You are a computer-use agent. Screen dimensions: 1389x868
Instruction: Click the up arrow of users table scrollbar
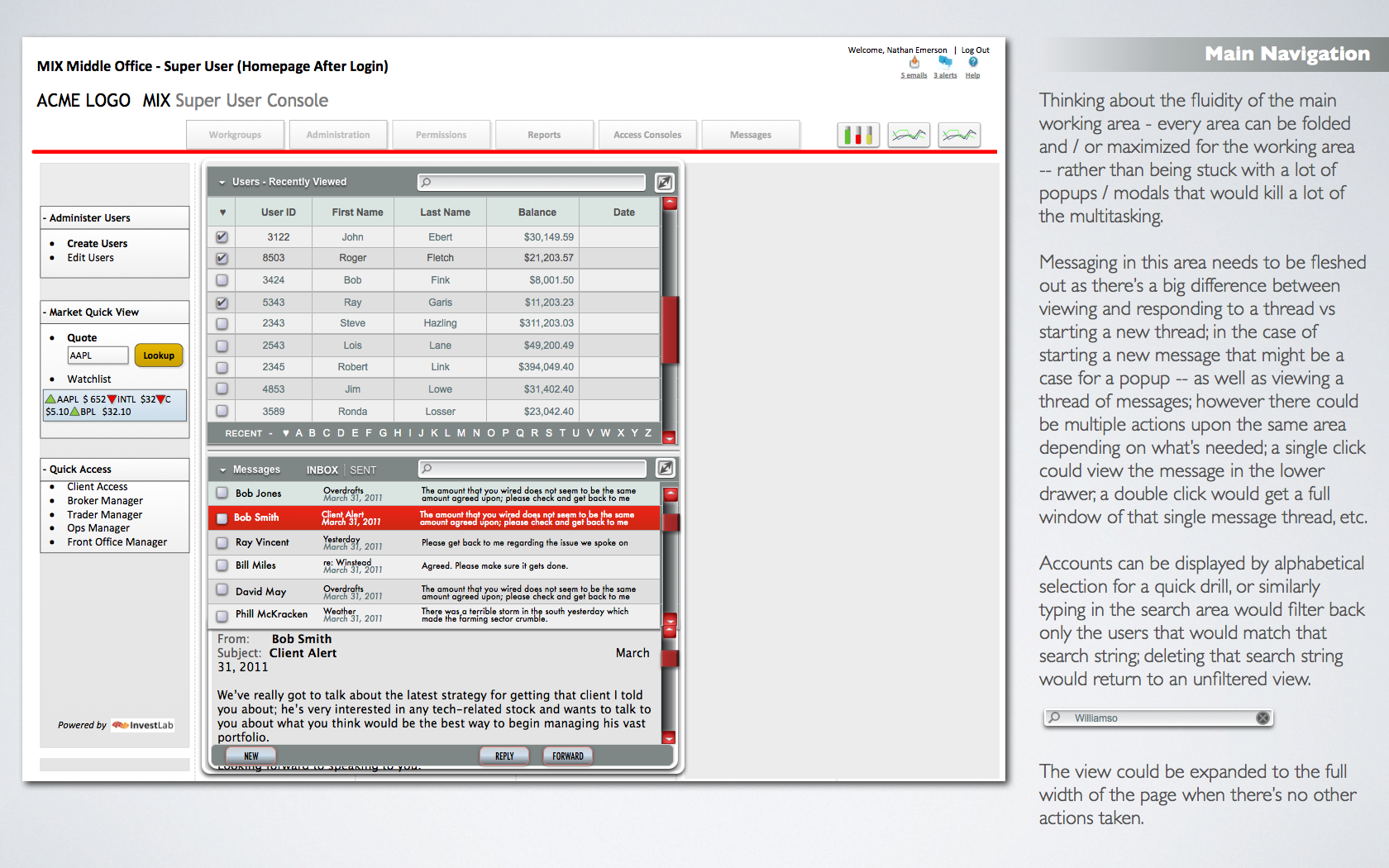coord(670,203)
